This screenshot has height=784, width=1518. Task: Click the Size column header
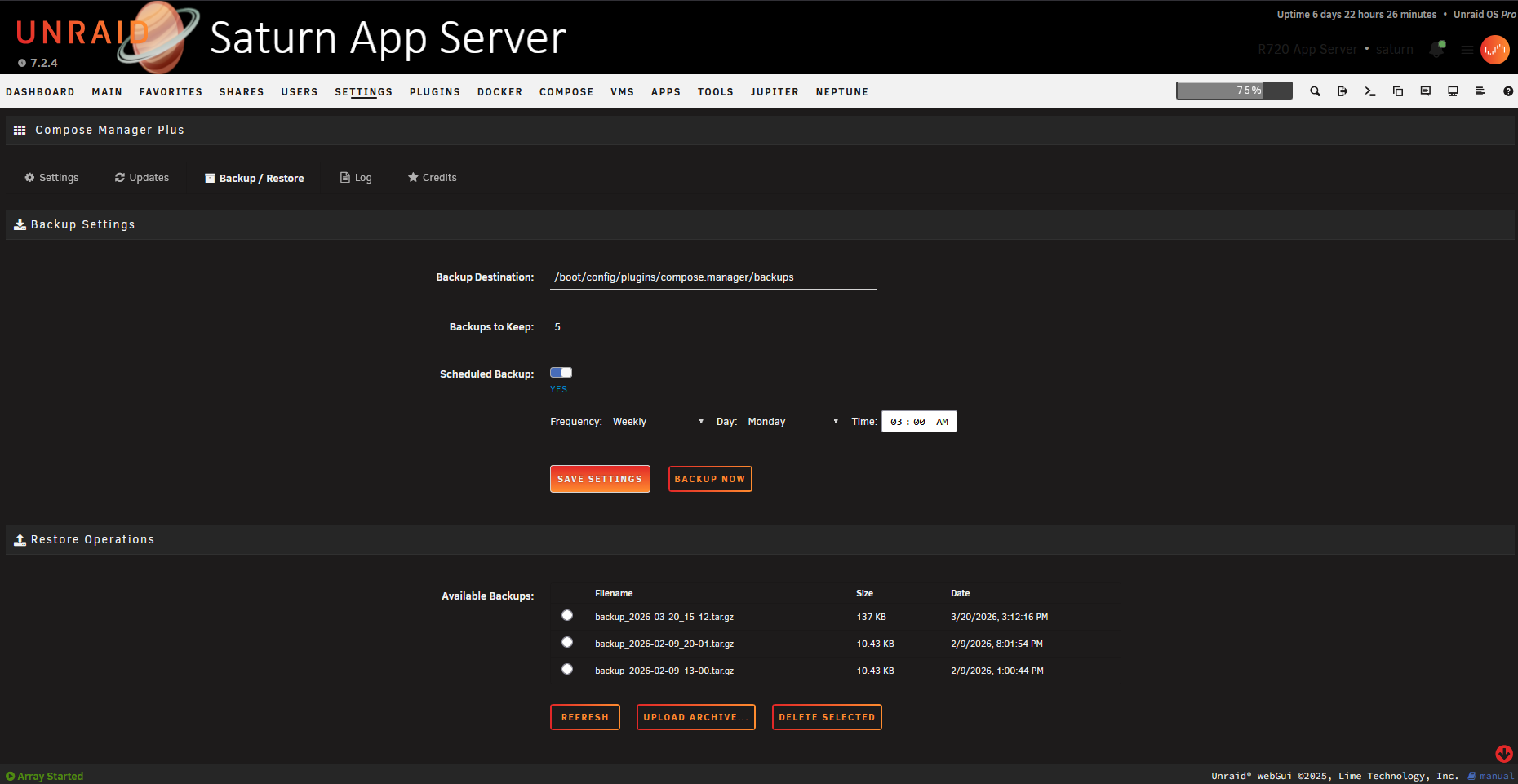coord(864,593)
